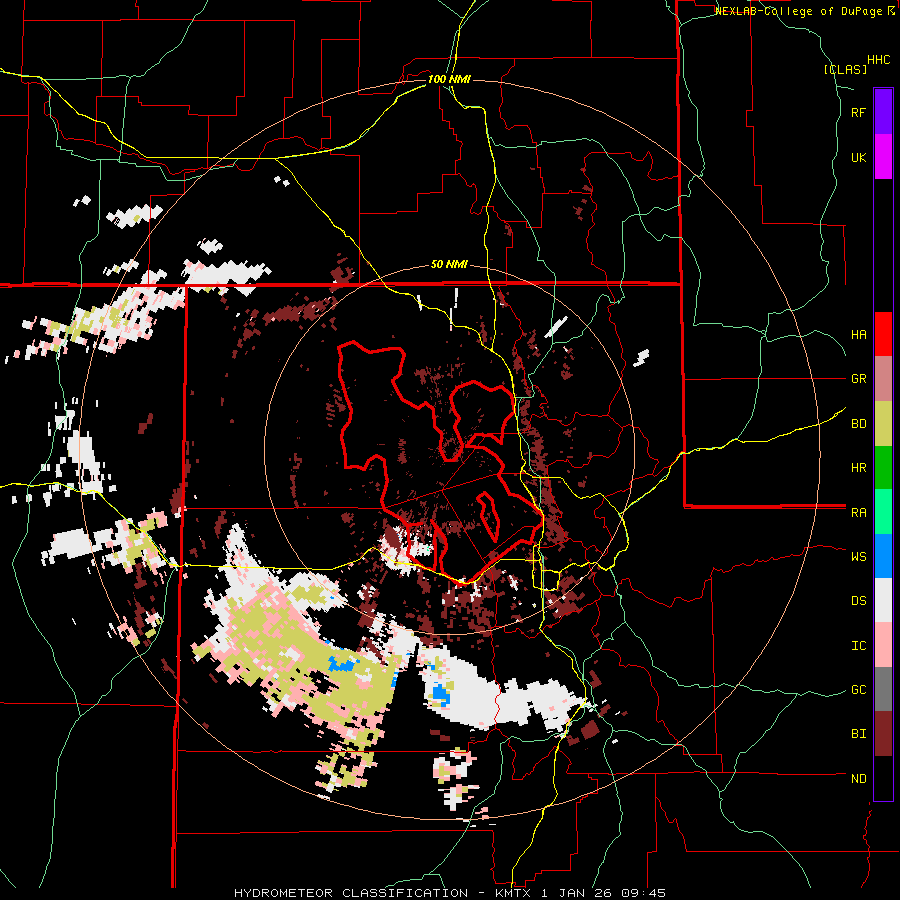The image size is (900, 900).
Task: Click the 100 NMI range ring label
Action: point(449,79)
